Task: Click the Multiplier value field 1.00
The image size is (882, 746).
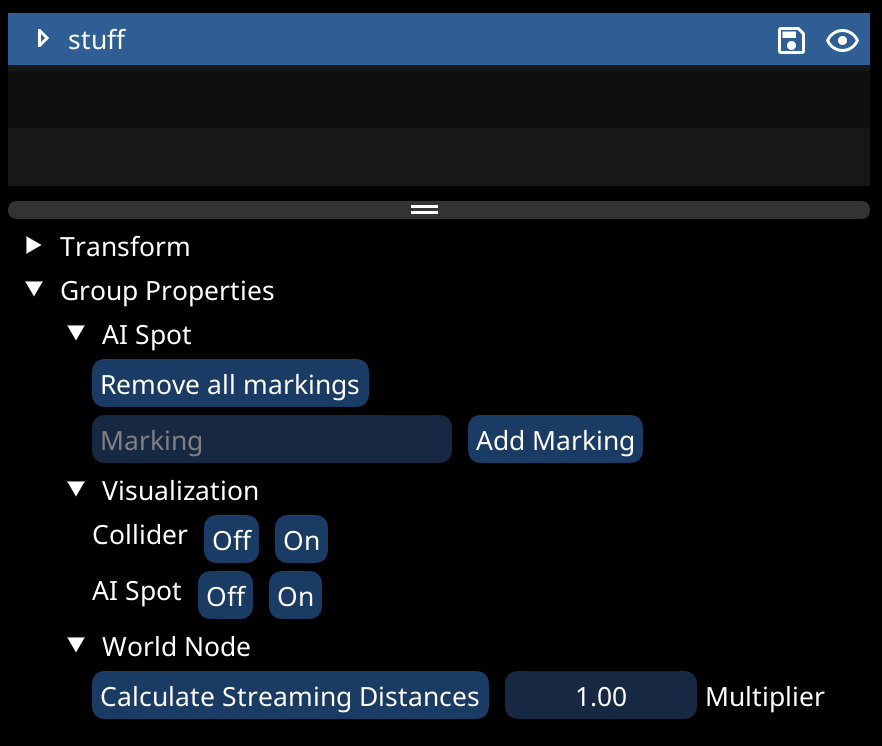Action: pos(600,696)
